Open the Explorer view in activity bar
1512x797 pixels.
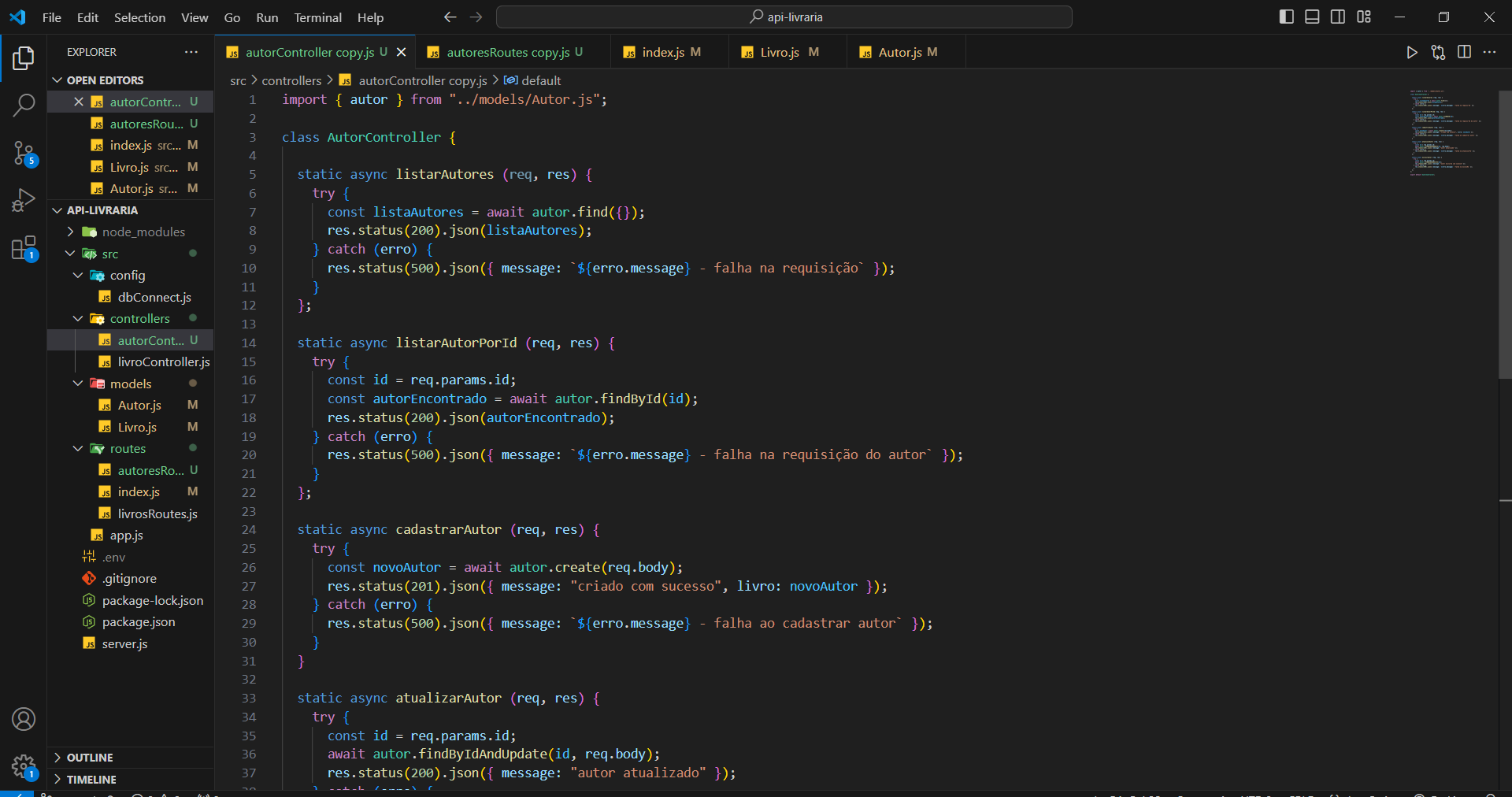[24, 58]
